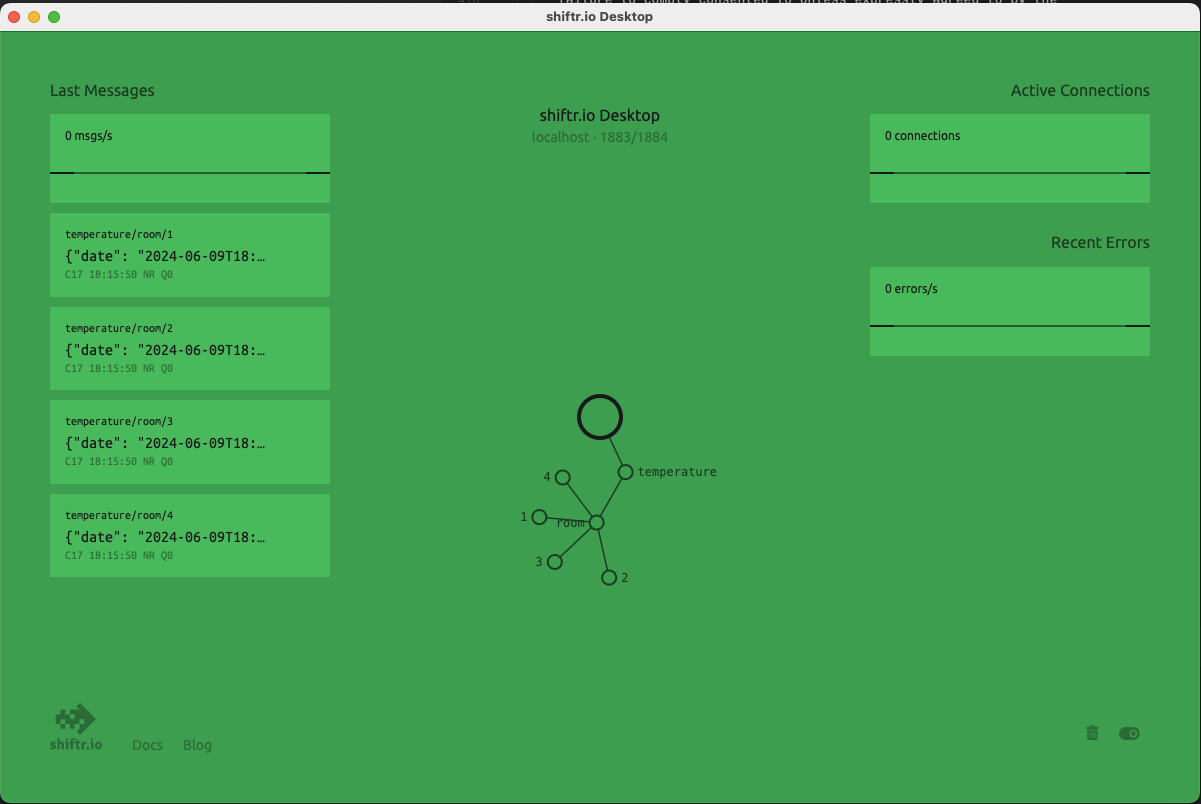Viewport: 1201px width, 804px height.
Task: Select the 0 connections panel under Active Connections
Action: pyautogui.click(x=1009, y=142)
